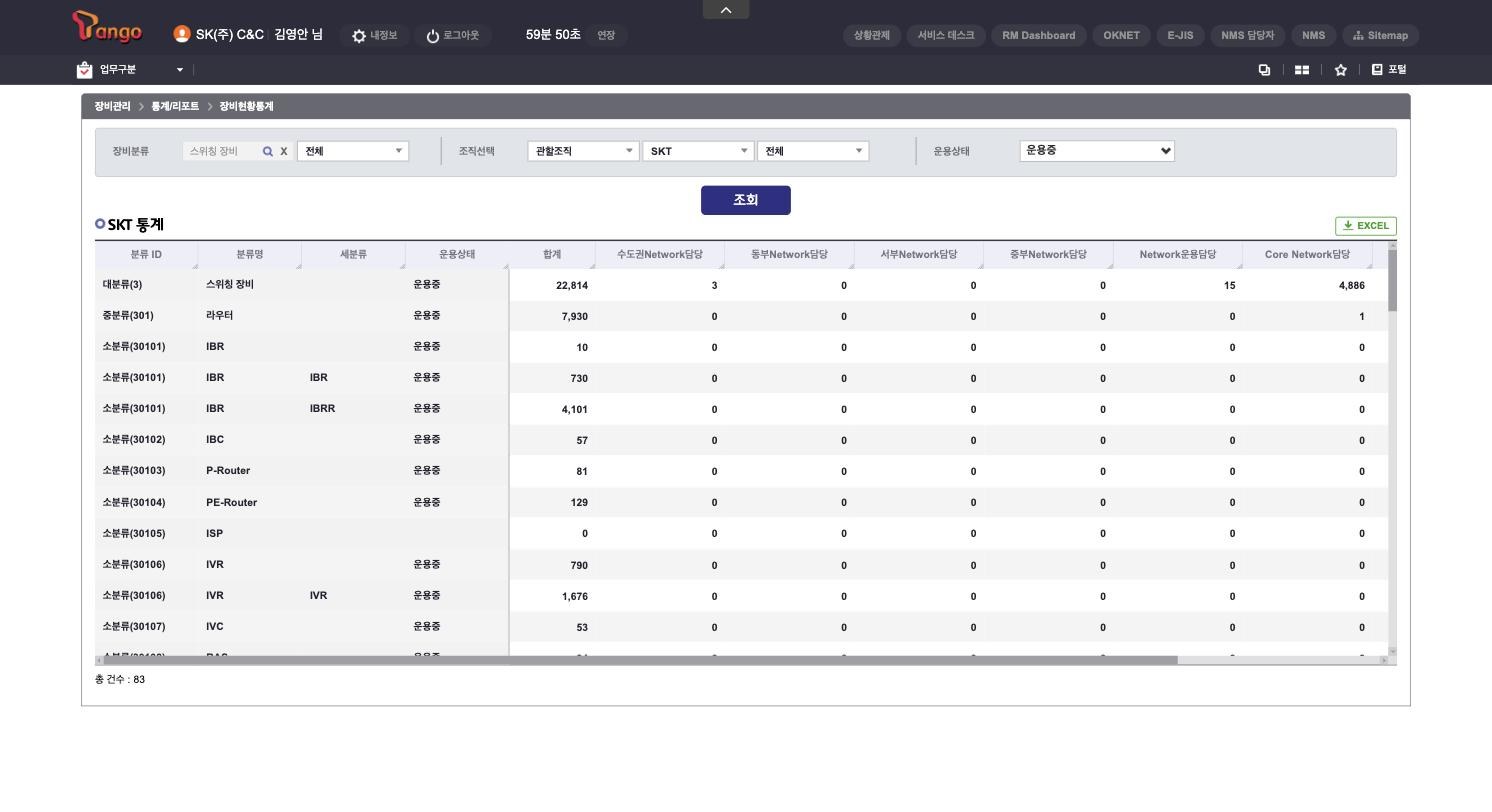
Task: Open the Sitemap
Action: [x=1380, y=35]
